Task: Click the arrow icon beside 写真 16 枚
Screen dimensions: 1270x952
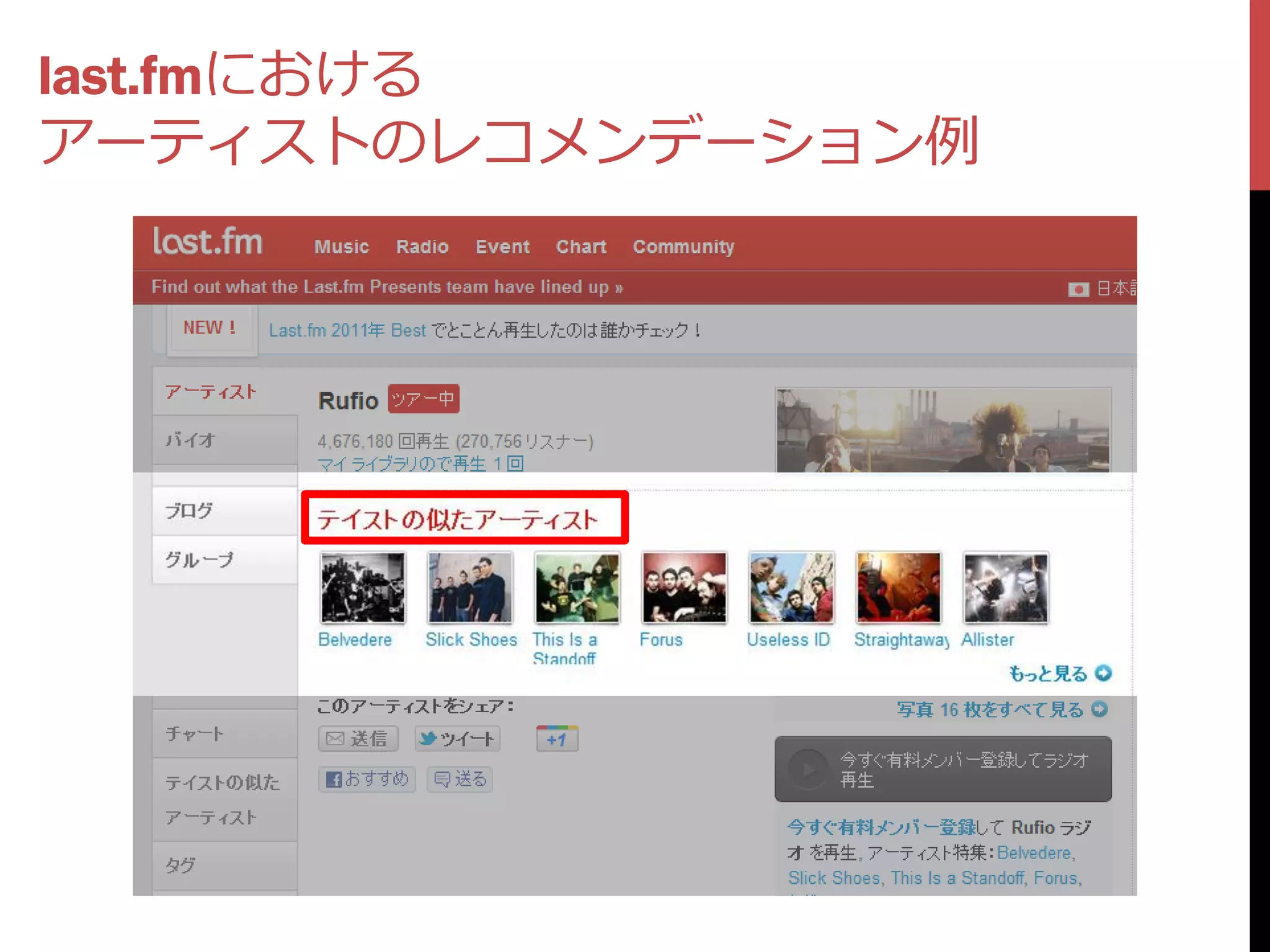Action: (1099, 709)
